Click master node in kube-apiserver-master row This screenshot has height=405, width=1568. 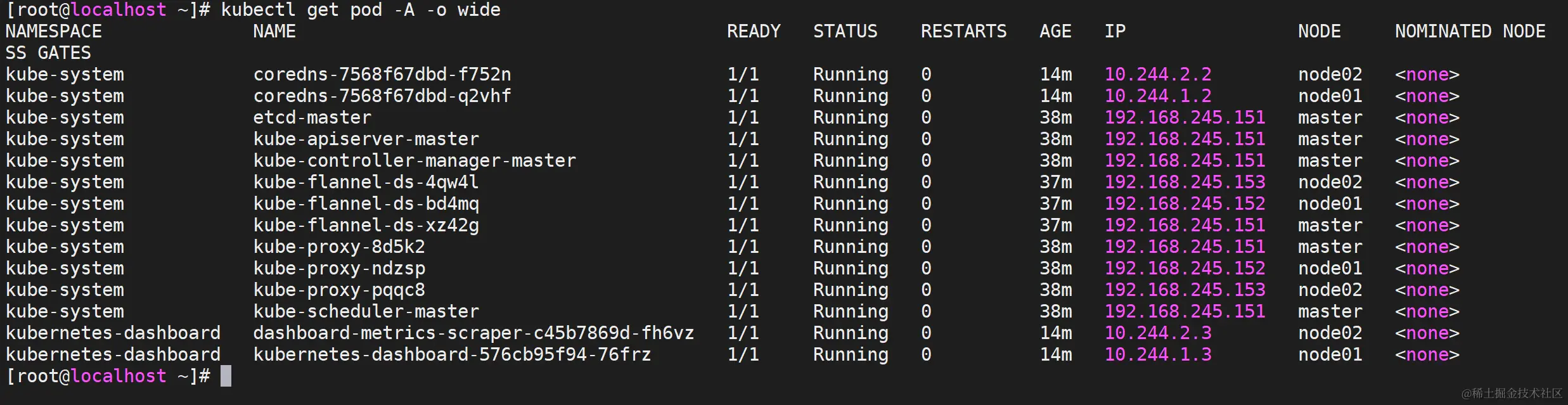[1330, 139]
